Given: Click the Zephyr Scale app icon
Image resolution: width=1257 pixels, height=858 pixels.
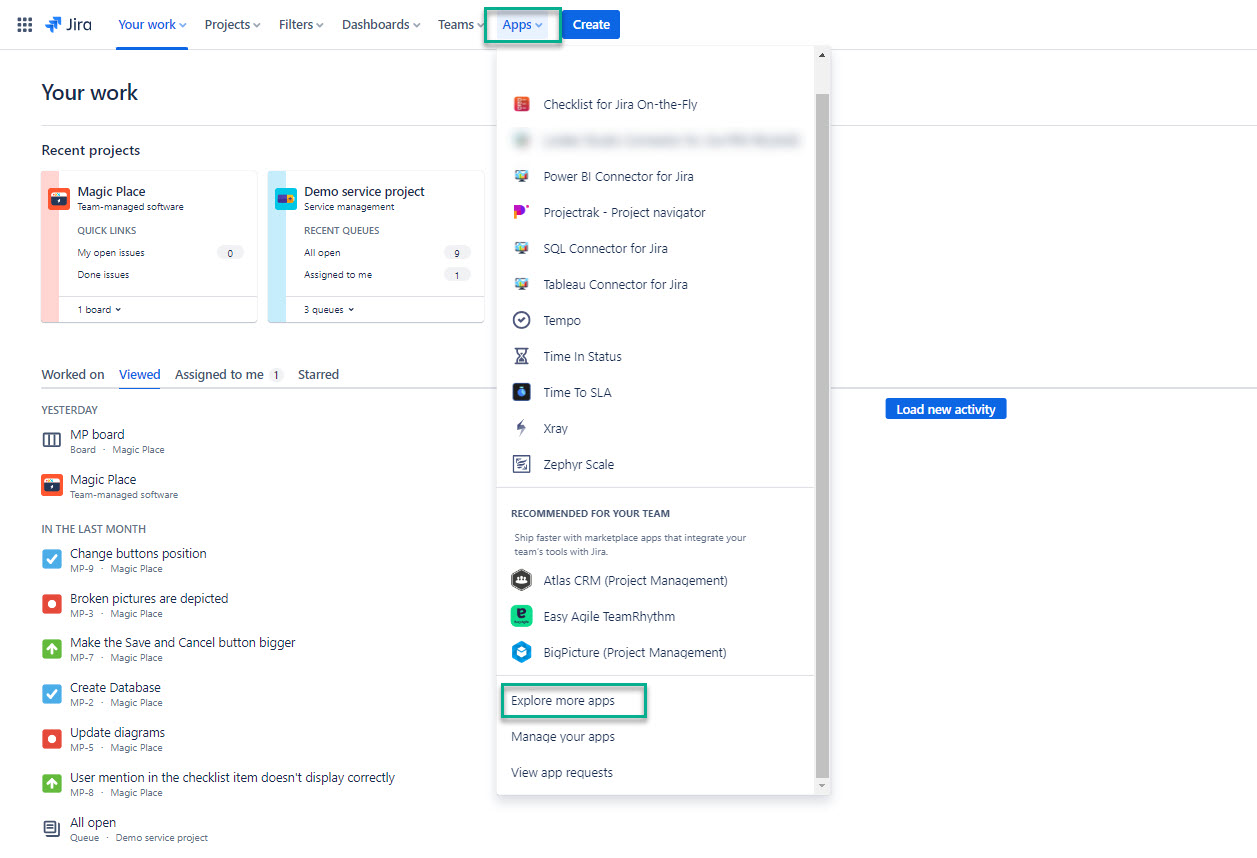Looking at the screenshot, I should [522, 464].
